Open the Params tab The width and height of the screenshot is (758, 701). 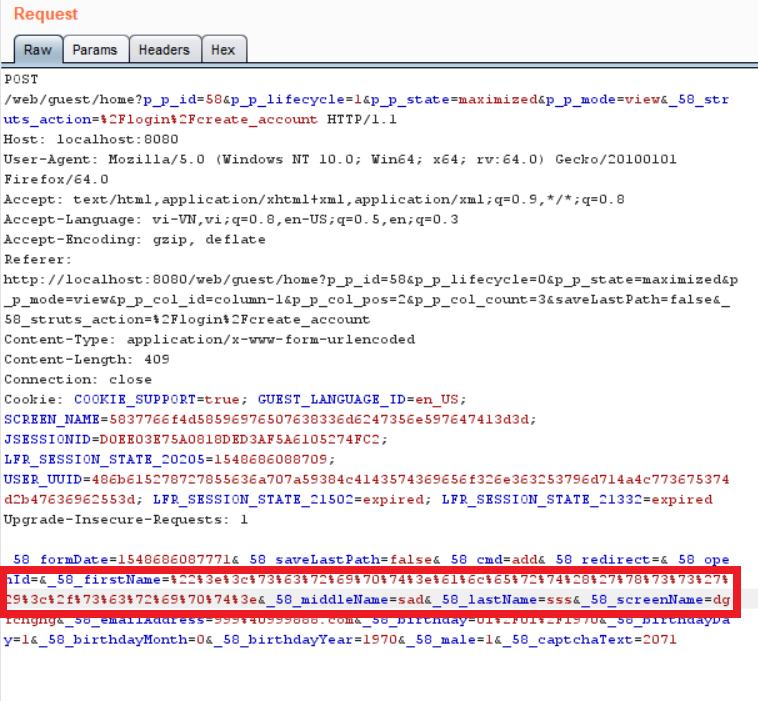[x=95, y=49]
